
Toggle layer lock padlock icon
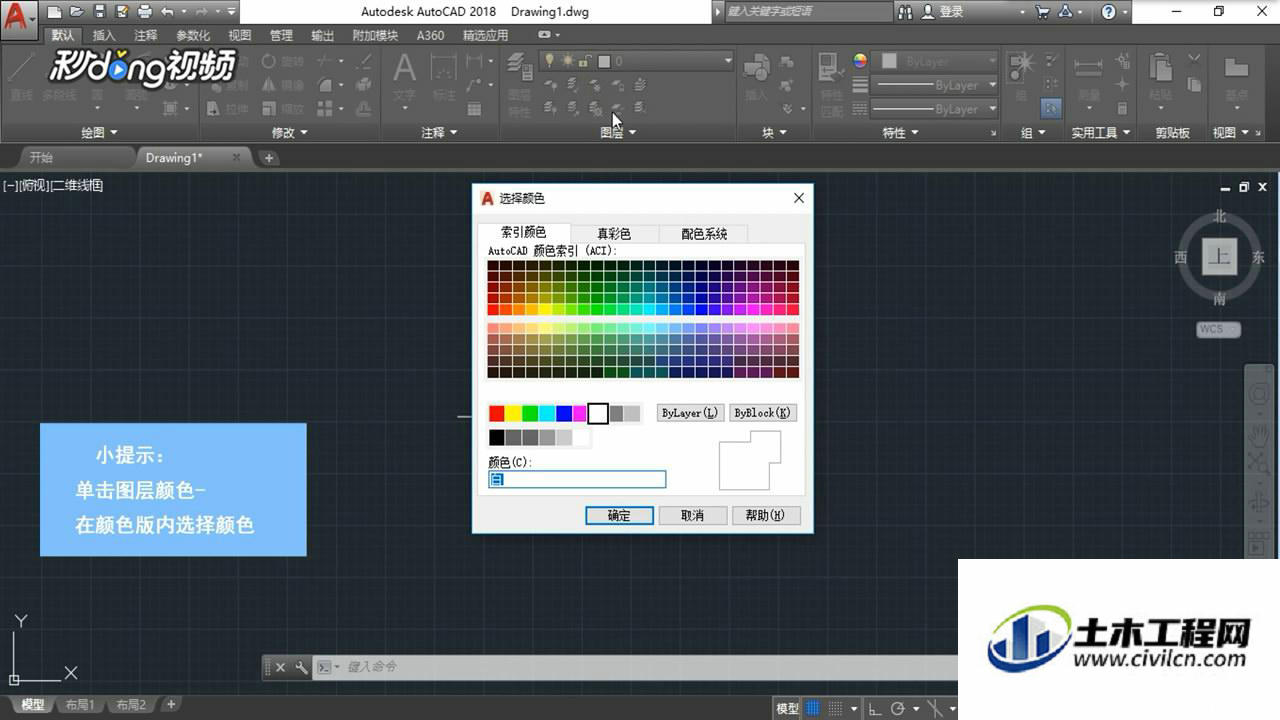584,61
